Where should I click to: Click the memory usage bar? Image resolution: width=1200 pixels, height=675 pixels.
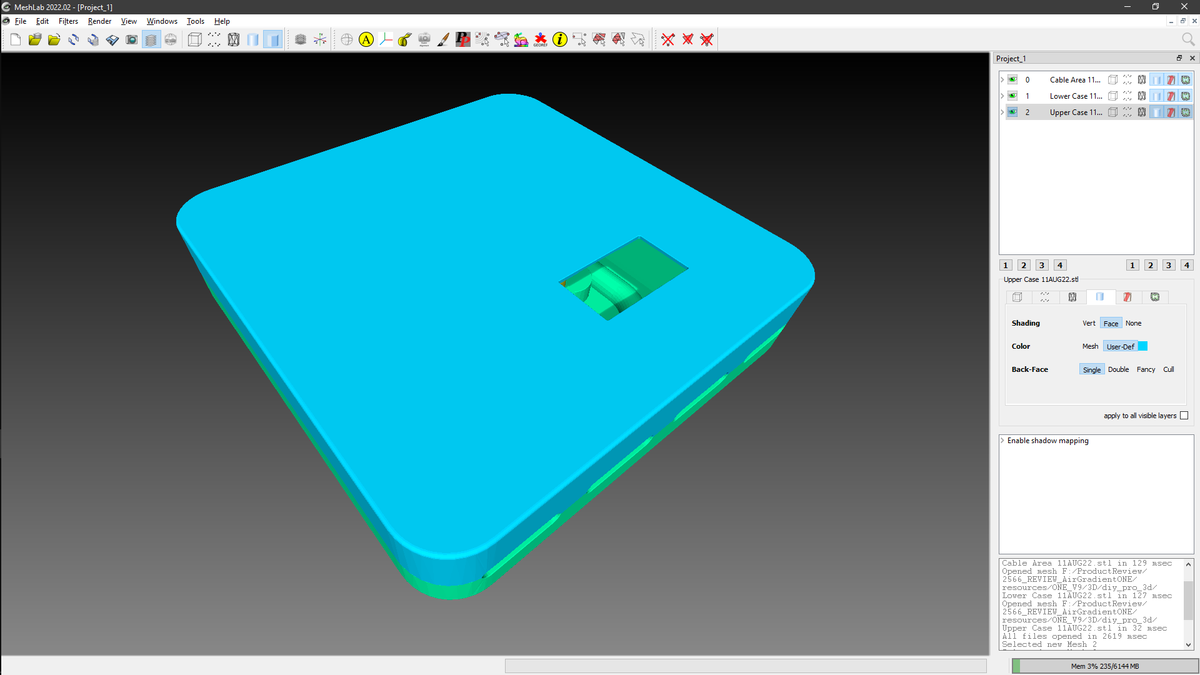(x=1104, y=666)
